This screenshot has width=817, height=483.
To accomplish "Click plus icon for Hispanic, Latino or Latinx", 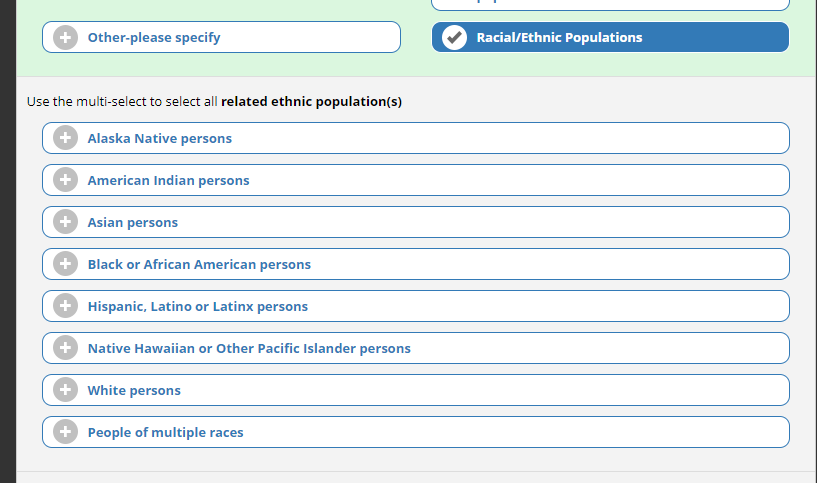I will pyautogui.click(x=66, y=306).
